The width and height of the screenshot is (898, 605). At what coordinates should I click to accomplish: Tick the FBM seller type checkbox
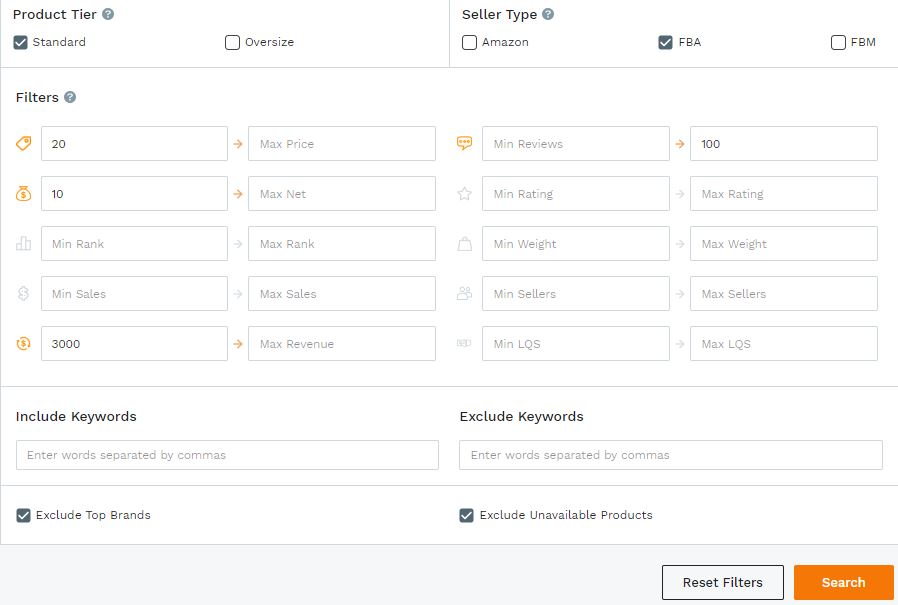(x=838, y=42)
